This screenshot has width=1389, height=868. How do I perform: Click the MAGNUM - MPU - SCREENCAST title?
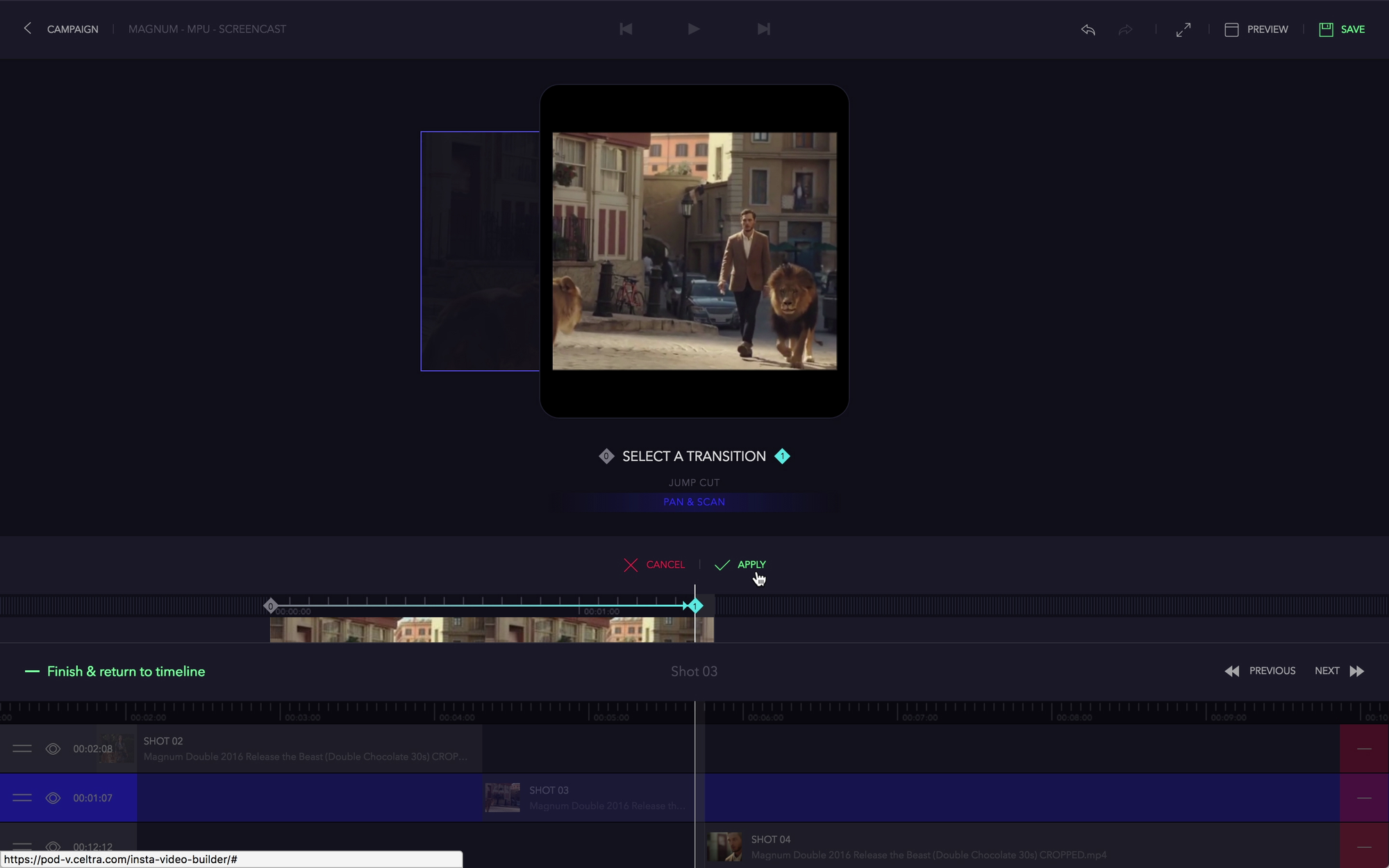pos(207,29)
